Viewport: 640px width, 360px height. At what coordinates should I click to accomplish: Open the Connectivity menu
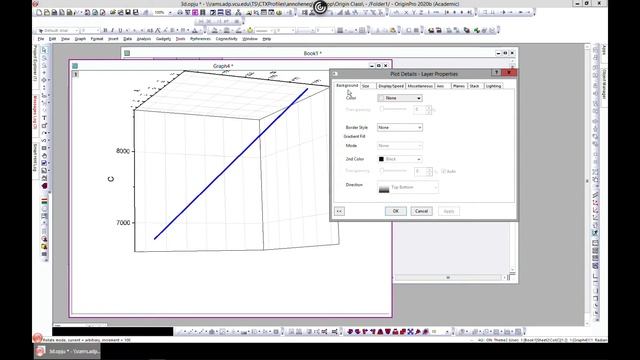coord(227,39)
